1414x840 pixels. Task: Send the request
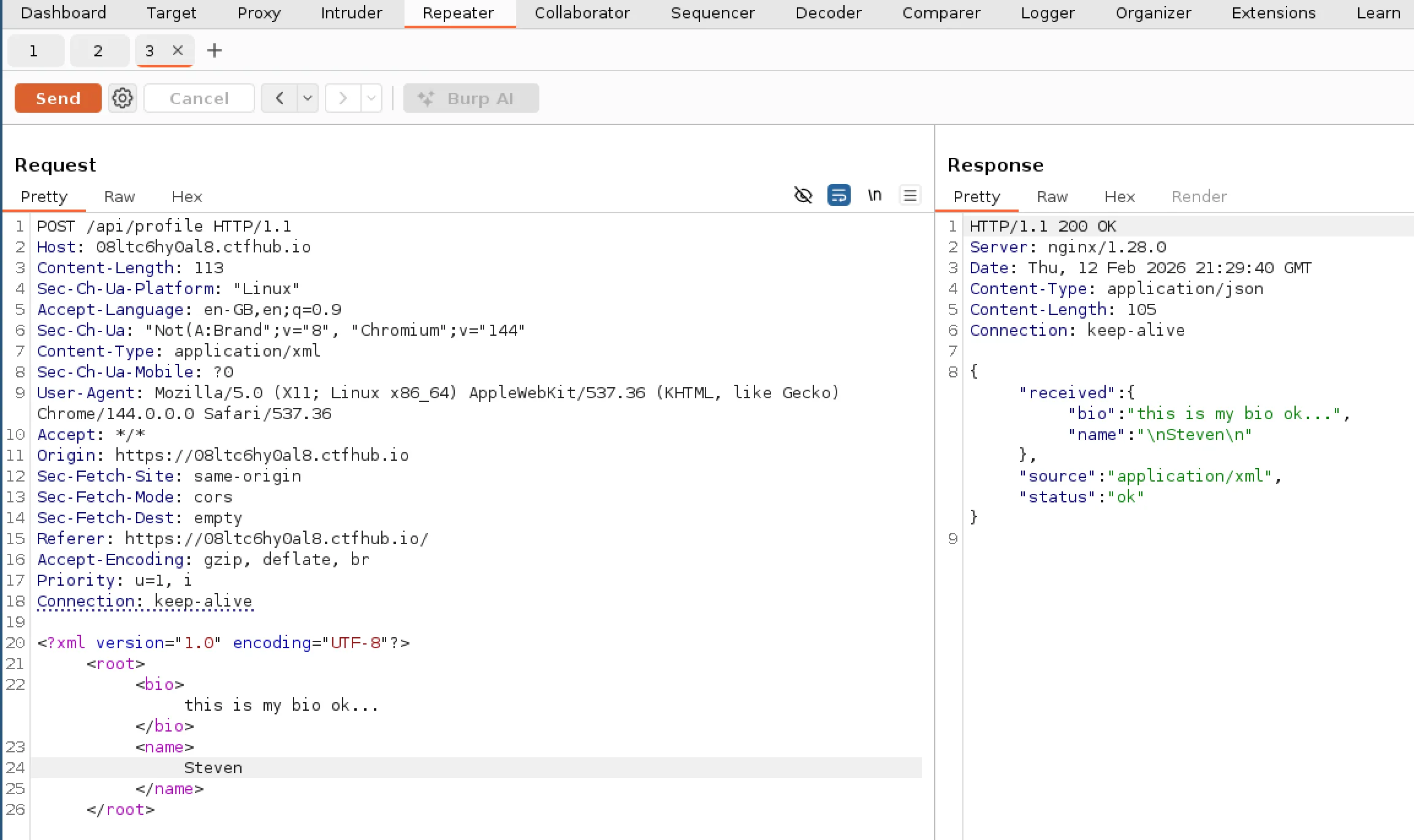click(x=57, y=97)
